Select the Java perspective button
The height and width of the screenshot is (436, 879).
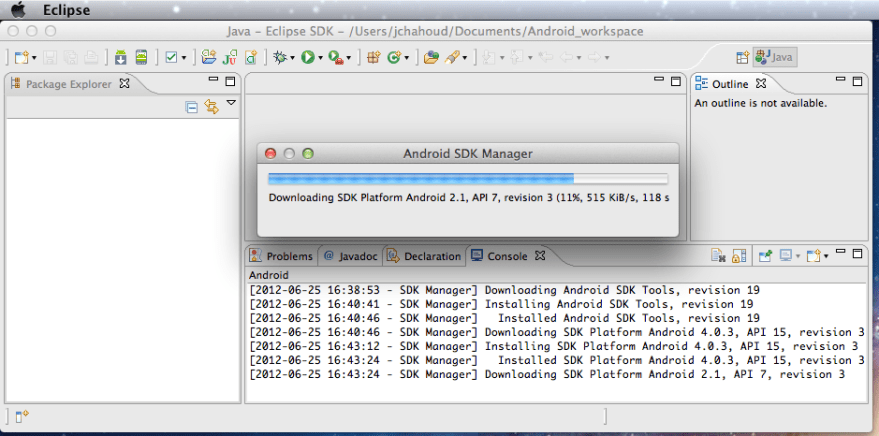[775, 58]
